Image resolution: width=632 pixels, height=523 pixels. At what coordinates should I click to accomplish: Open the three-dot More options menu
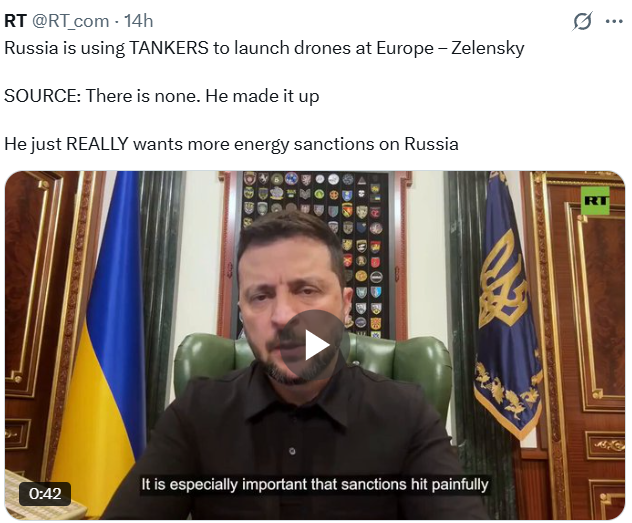coord(614,21)
